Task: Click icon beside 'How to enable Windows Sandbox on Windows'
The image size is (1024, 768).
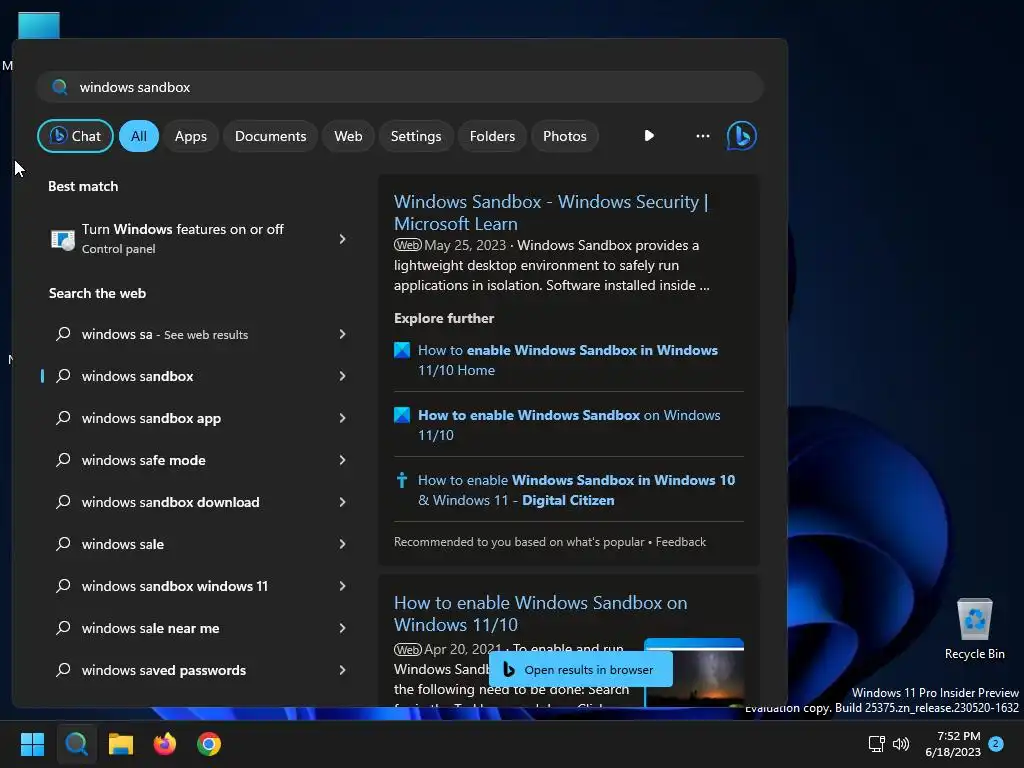Action: click(x=402, y=415)
